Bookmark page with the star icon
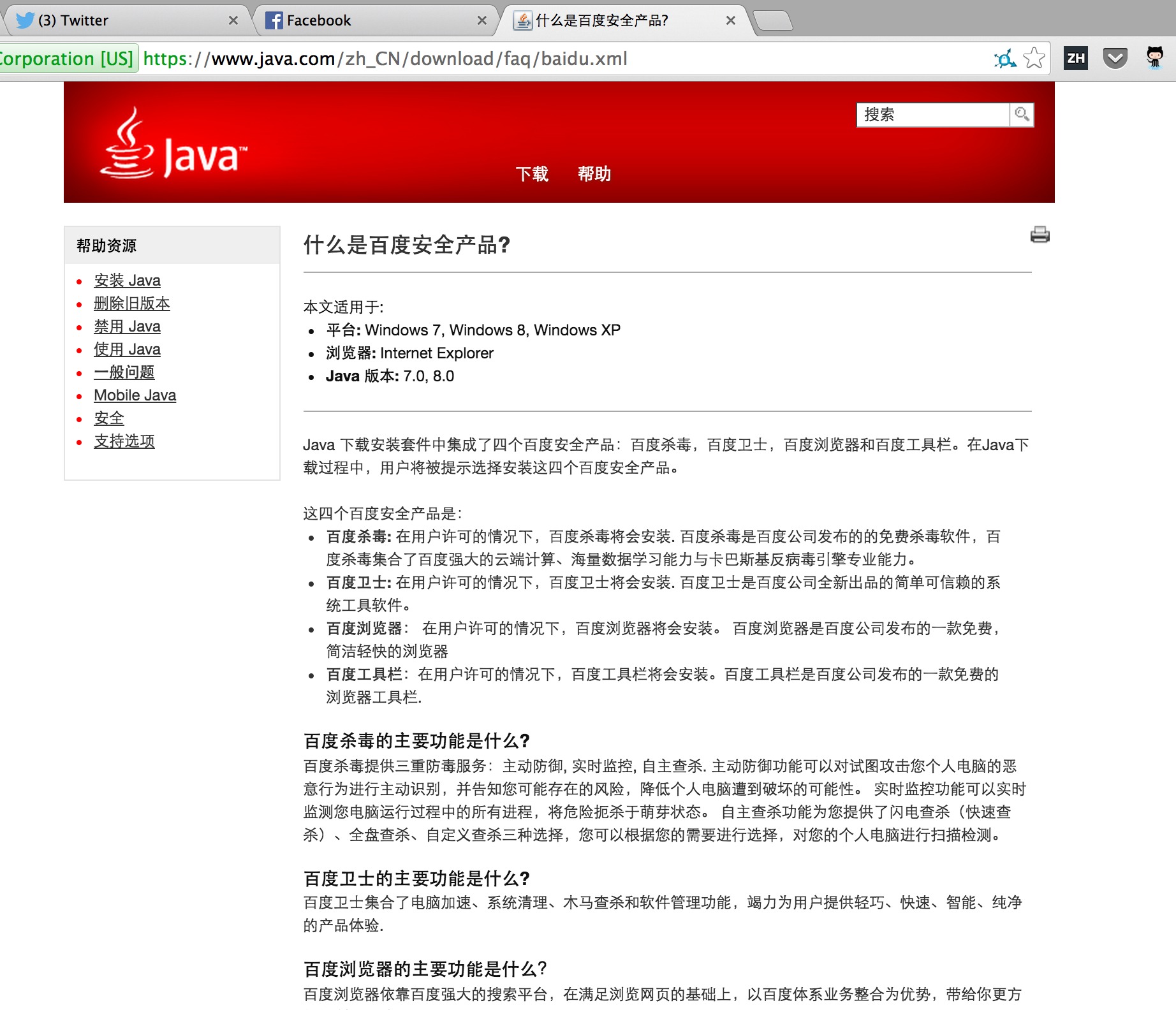The width and height of the screenshot is (1176, 1010). [1034, 59]
